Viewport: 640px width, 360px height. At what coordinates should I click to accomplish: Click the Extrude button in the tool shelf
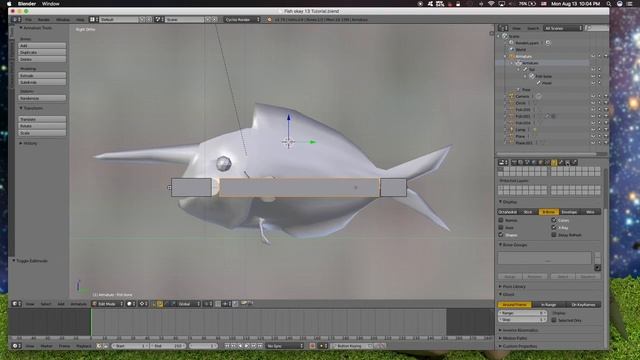coord(42,76)
